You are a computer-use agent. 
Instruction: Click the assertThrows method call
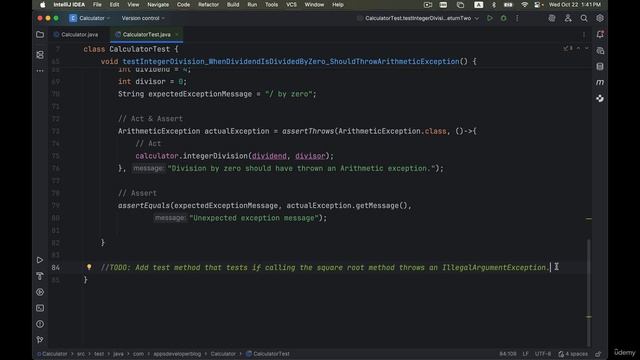coord(308,131)
